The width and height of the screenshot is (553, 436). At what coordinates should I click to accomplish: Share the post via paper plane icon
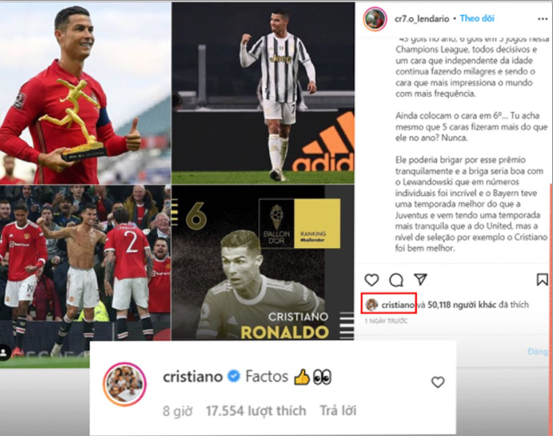[420, 279]
